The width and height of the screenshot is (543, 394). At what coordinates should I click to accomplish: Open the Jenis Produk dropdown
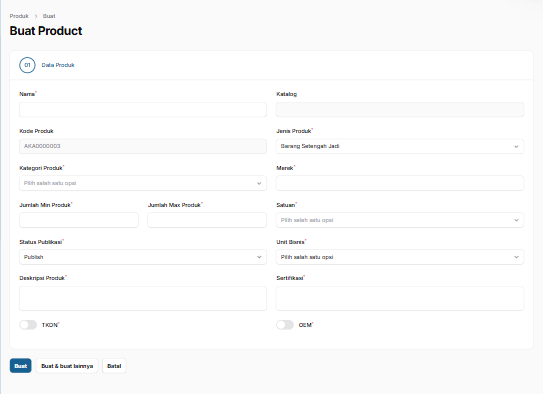(400, 146)
